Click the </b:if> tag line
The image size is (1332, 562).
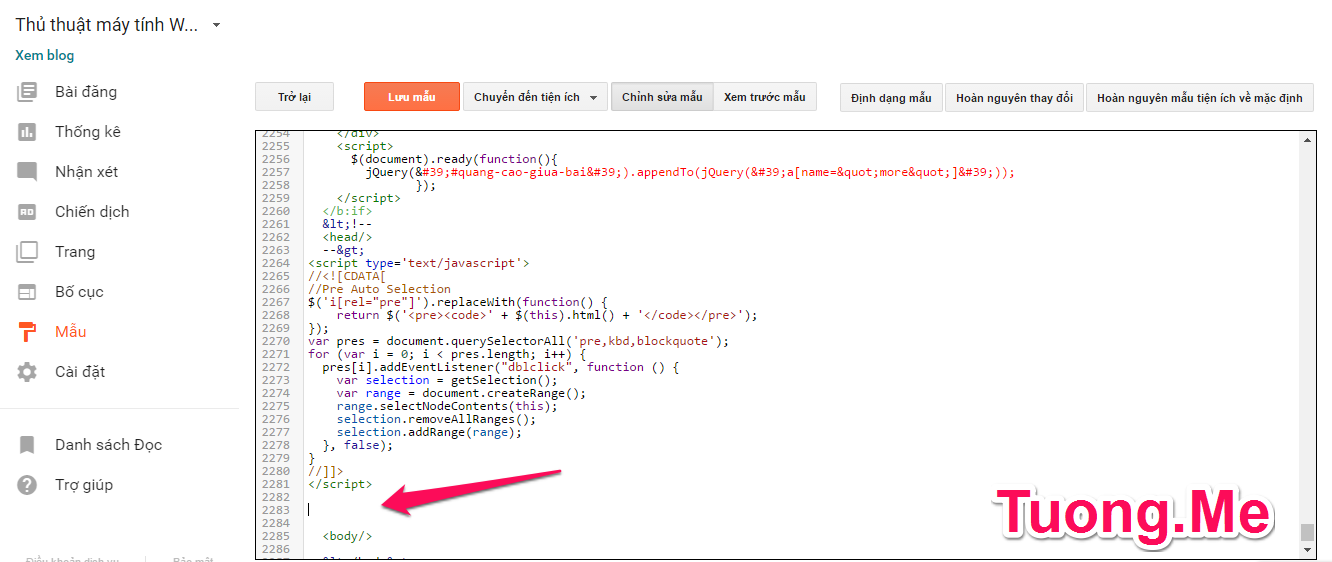click(x=347, y=211)
